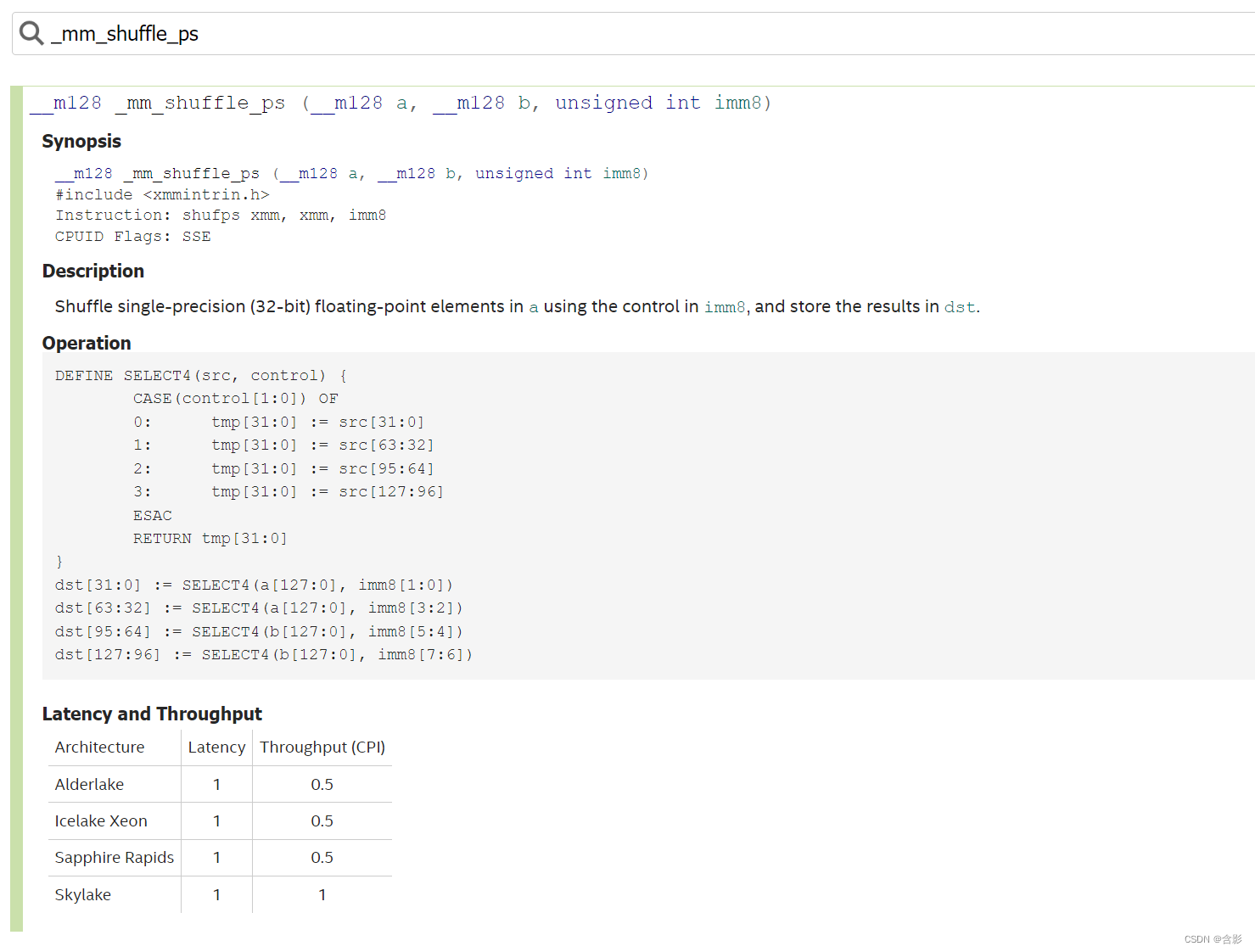Click the Architecture column header

[x=99, y=747]
